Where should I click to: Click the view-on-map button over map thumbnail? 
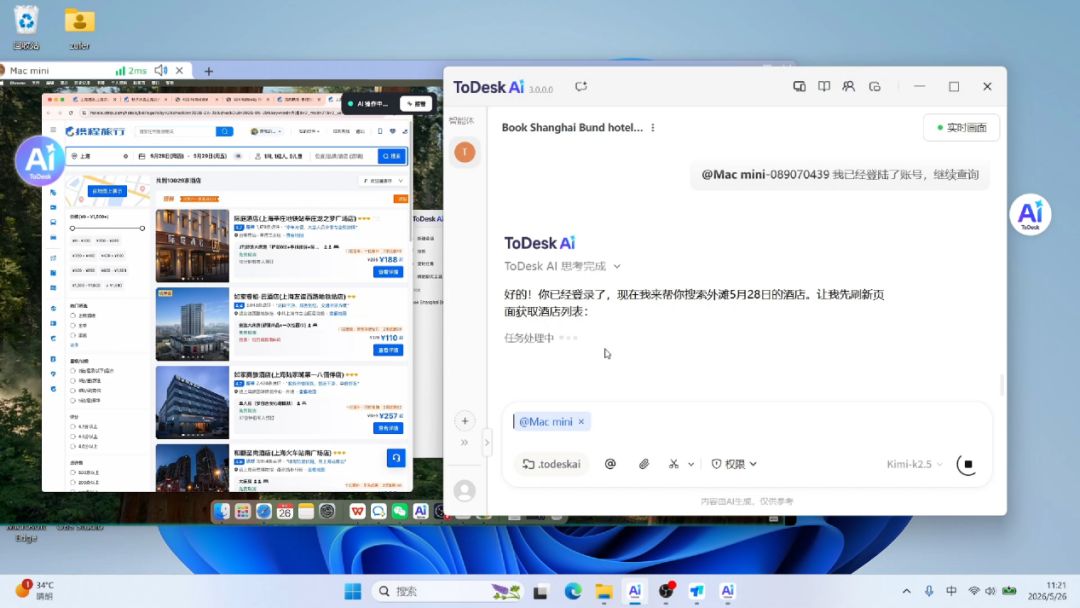coord(107,191)
